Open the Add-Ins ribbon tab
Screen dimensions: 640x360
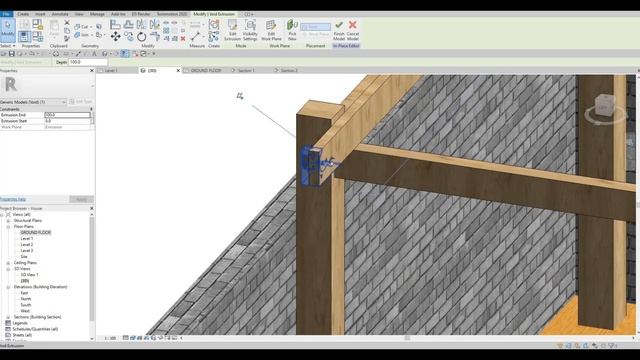118,14
